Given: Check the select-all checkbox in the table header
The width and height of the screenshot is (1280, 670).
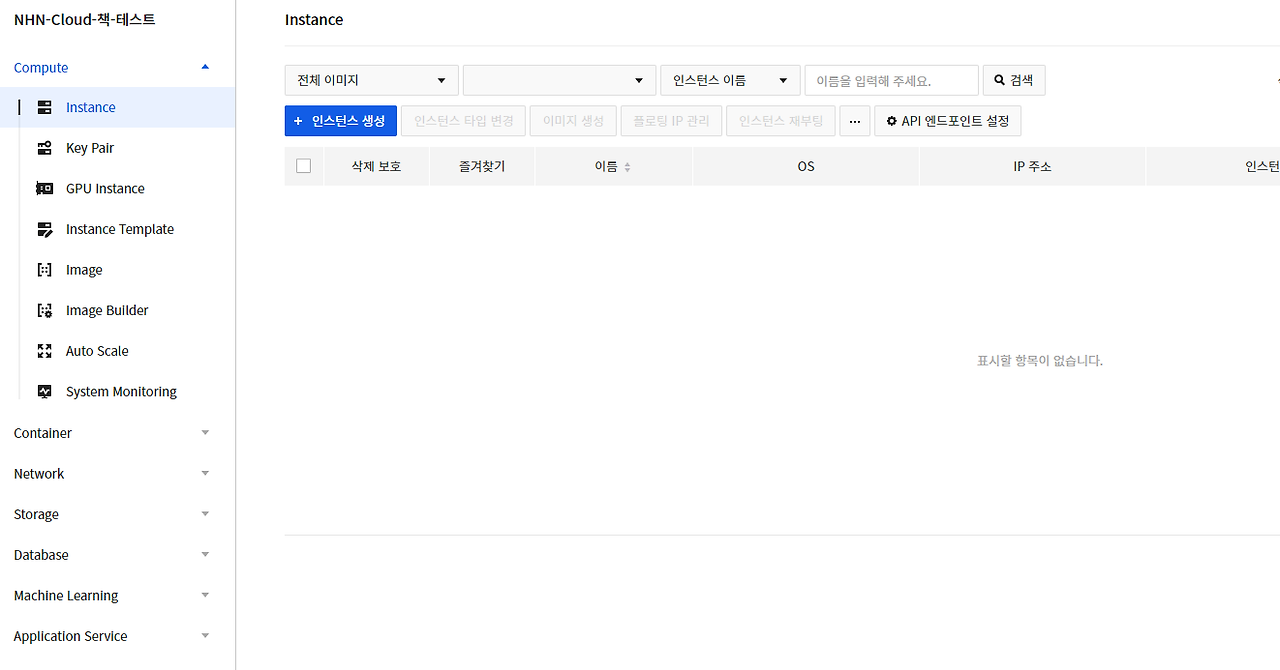Looking at the screenshot, I should (x=303, y=166).
